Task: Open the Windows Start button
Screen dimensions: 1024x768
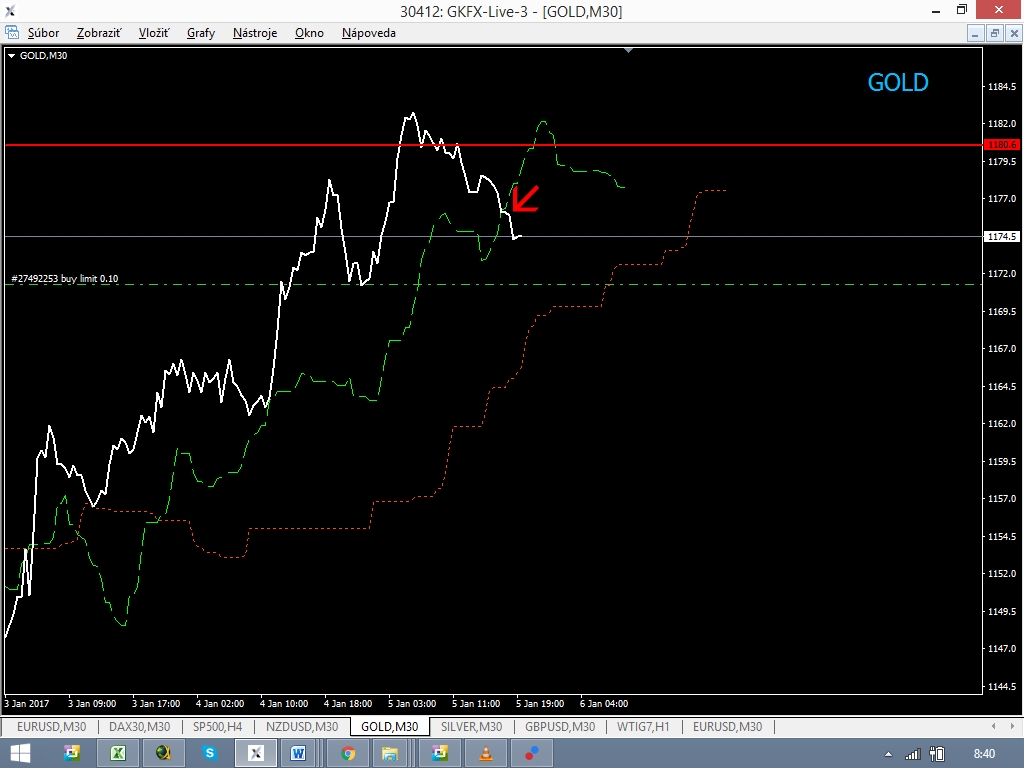Action: click(x=20, y=754)
